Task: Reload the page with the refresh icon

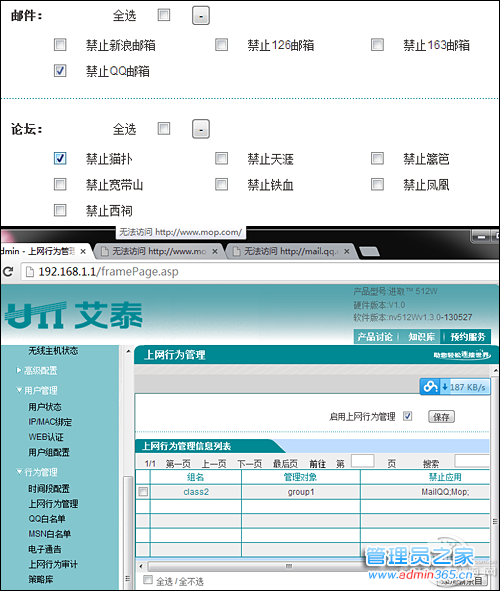Action: [x=8, y=271]
